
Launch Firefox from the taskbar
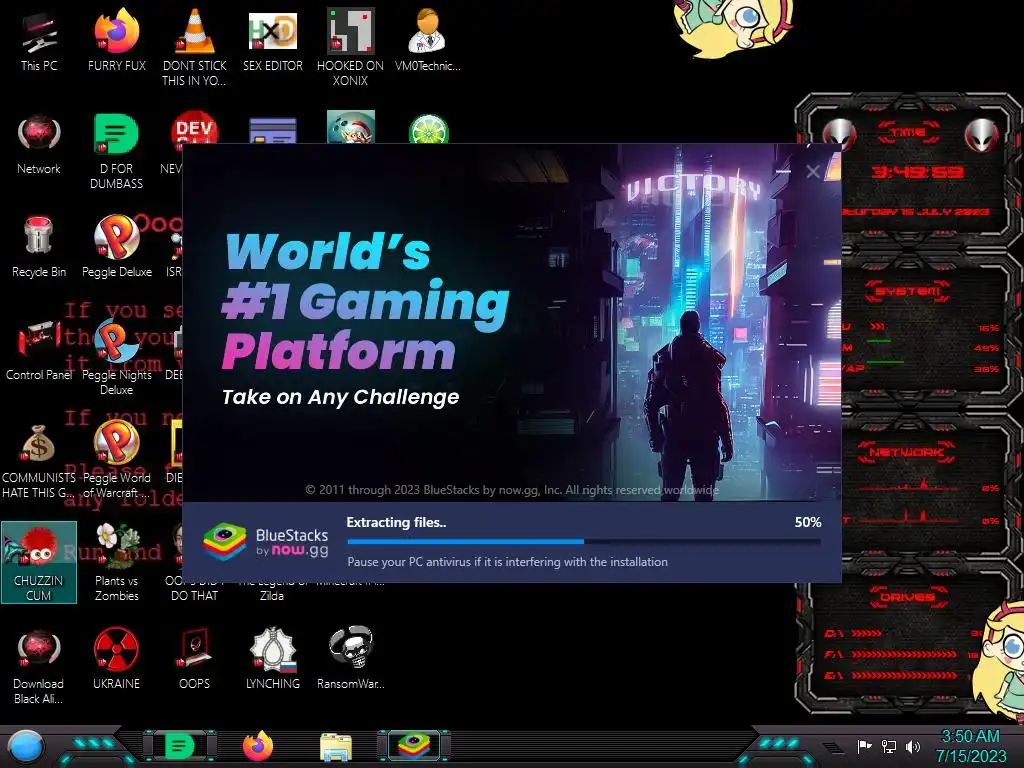tap(258, 746)
